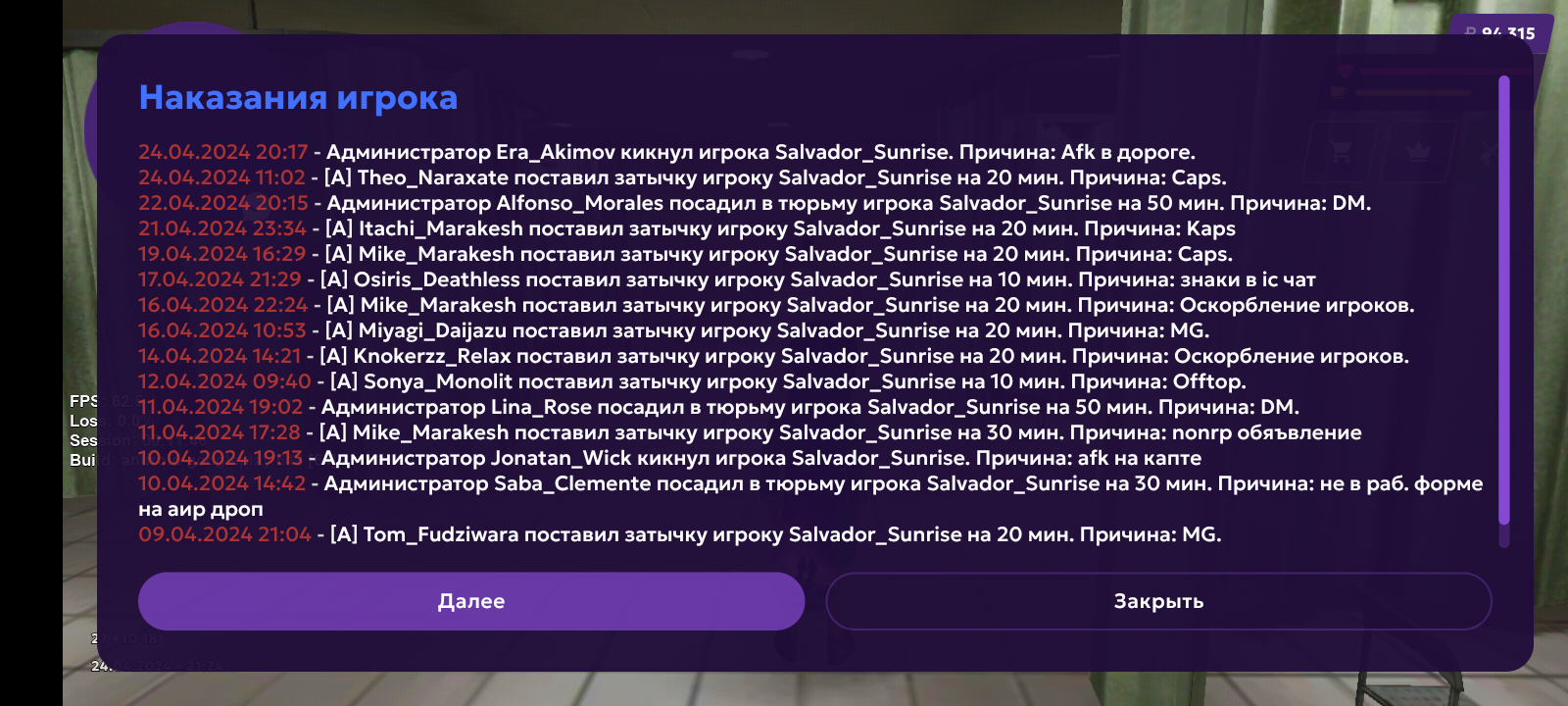This screenshot has width=1568, height=706.
Task: Select the Era_Akimov kick entry dated 24.04.2024
Action: click(666, 151)
